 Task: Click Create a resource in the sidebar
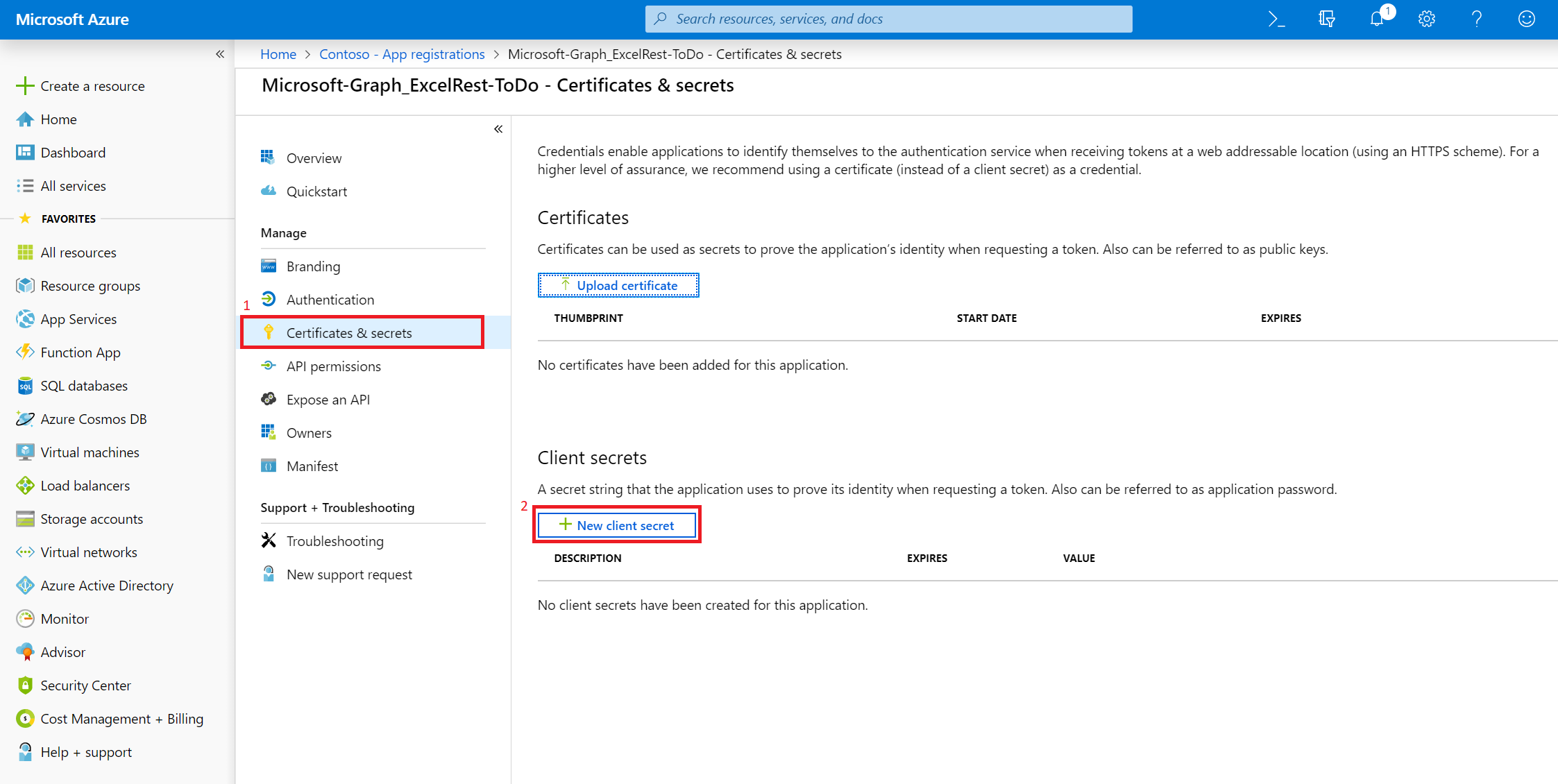pos(92,86)
